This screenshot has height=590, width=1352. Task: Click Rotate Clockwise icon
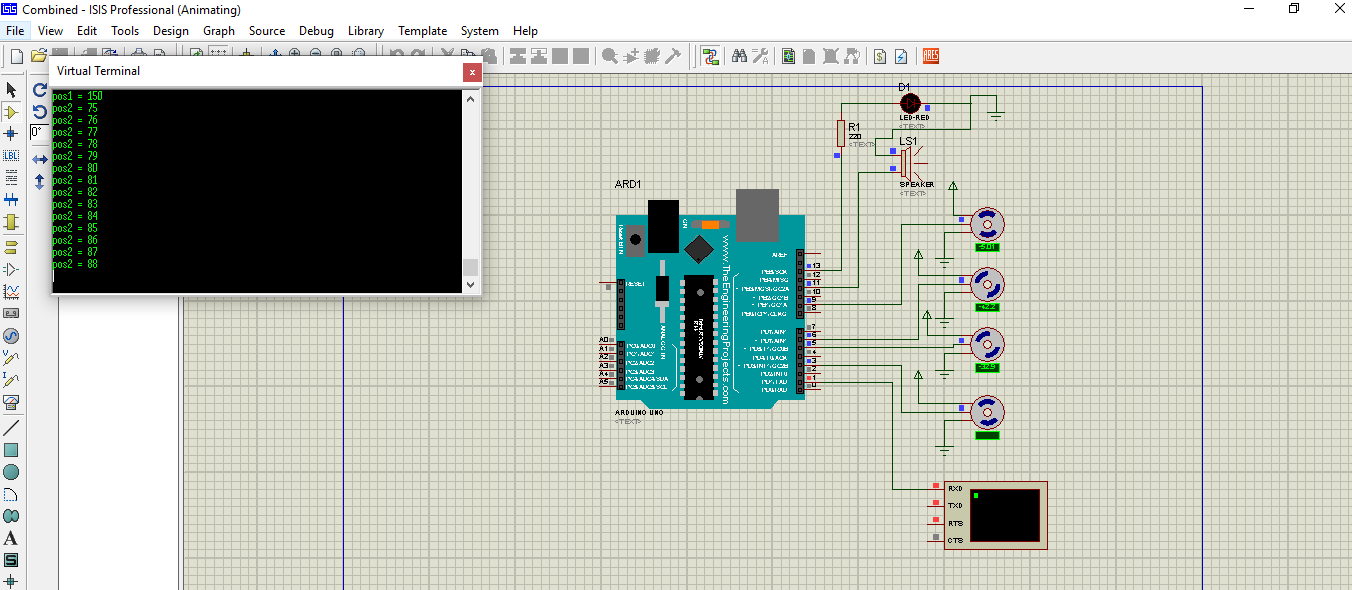pos(39,90)
